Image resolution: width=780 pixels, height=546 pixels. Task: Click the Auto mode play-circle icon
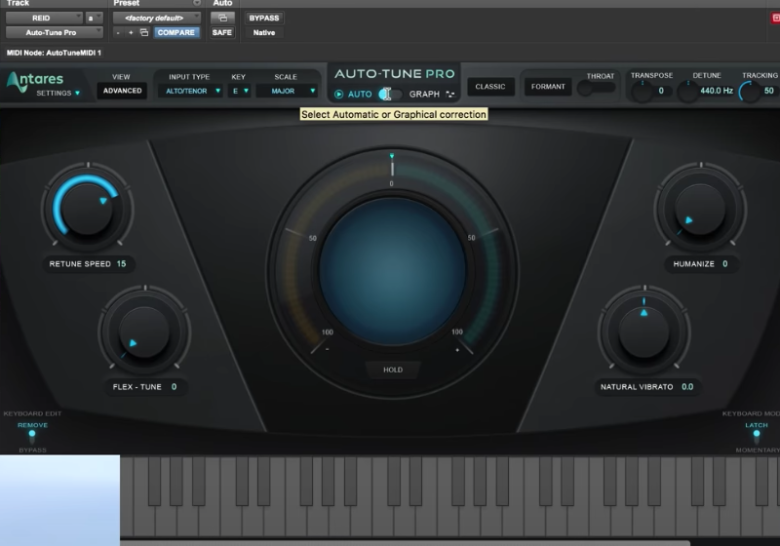tap(339, 94)
